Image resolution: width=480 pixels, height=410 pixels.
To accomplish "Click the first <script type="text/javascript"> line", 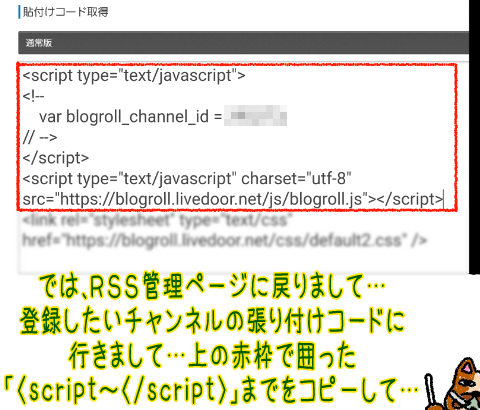I will 134,75.
